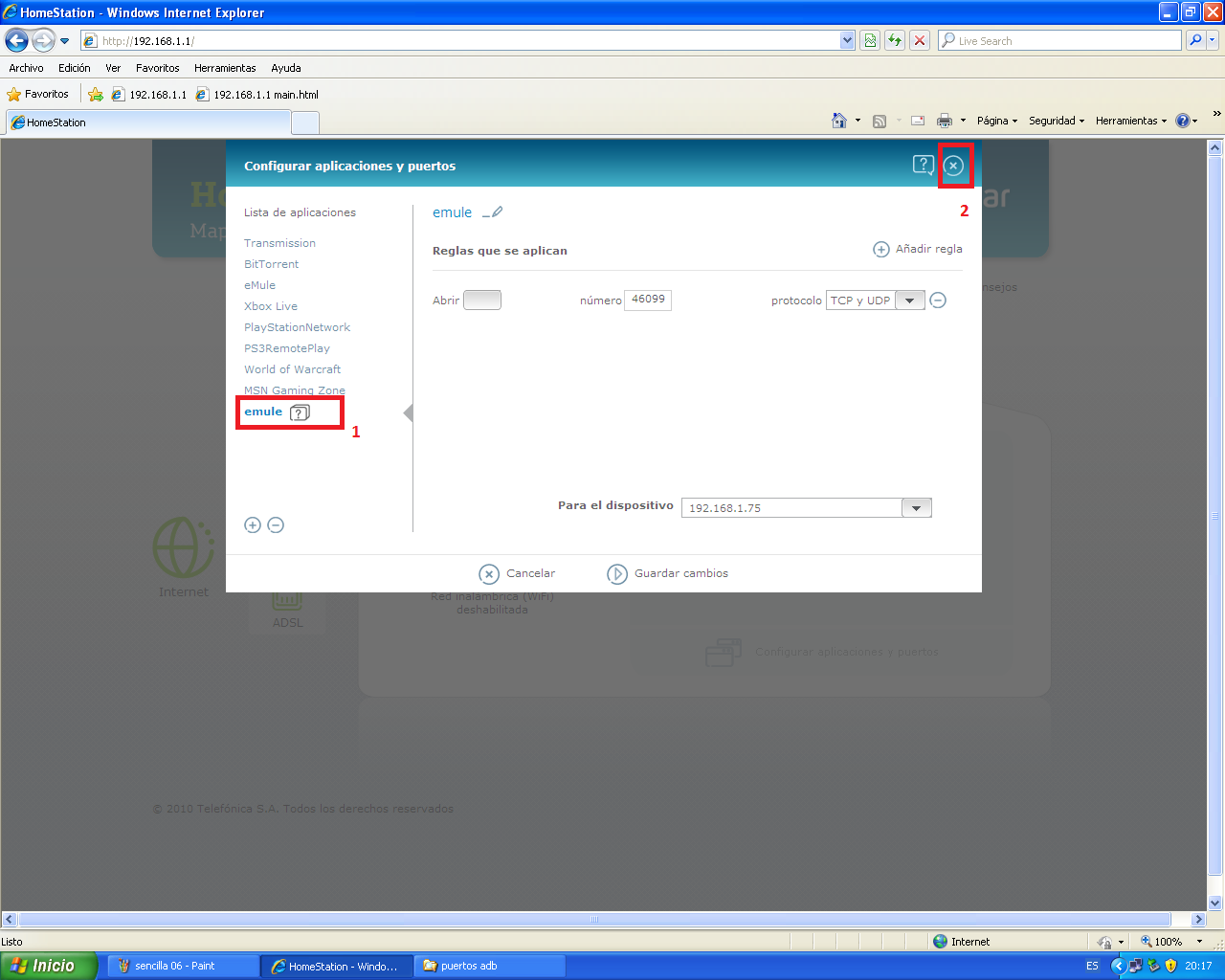Click the ES language indicator in tray
The image size is (1225, 980).
point(1092,966)
